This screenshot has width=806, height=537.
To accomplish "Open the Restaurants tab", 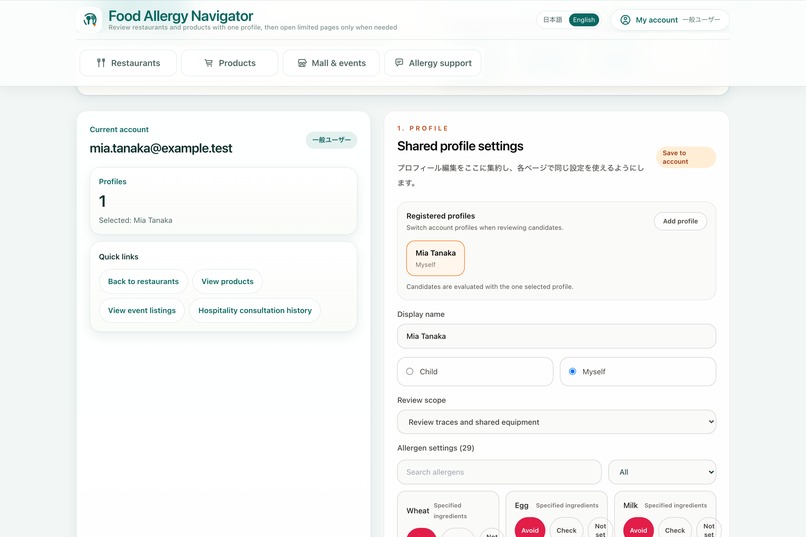I will click(128, 63).
